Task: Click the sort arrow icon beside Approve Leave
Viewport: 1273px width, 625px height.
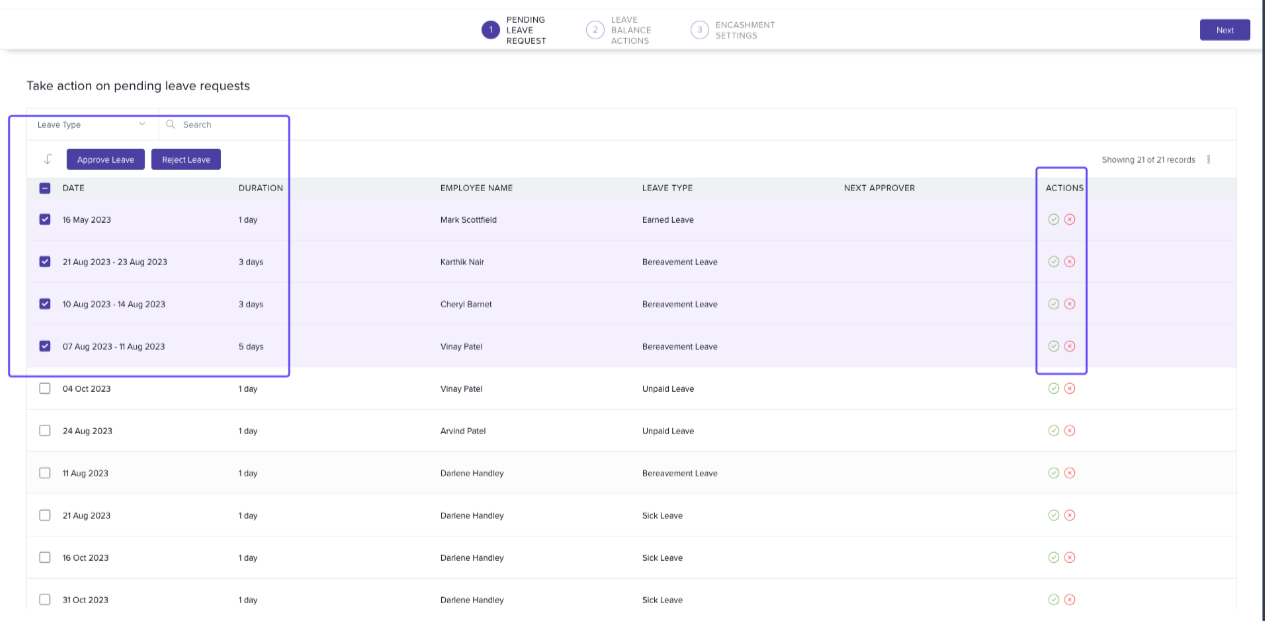Action: 47,160
